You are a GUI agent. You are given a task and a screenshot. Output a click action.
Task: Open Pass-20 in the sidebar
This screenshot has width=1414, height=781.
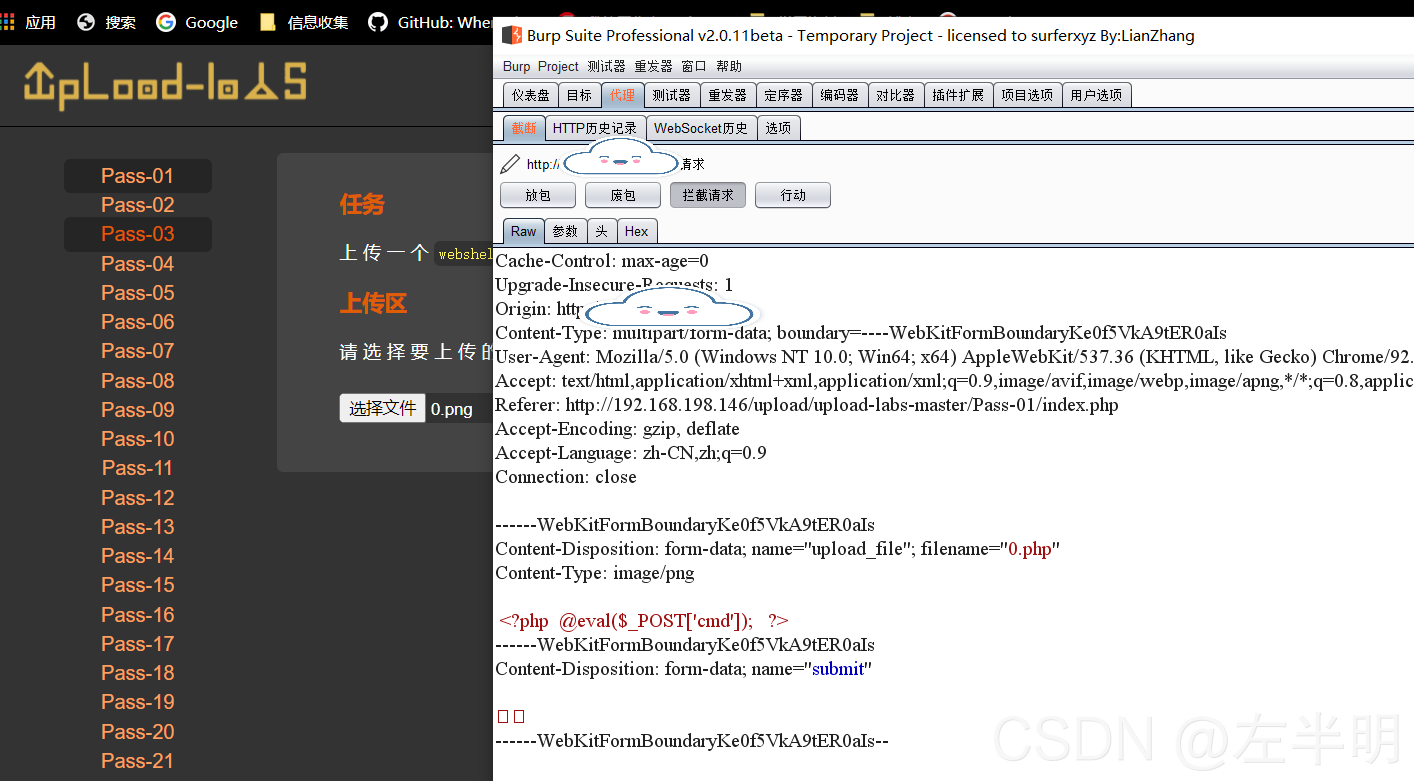tap(138, 732)
